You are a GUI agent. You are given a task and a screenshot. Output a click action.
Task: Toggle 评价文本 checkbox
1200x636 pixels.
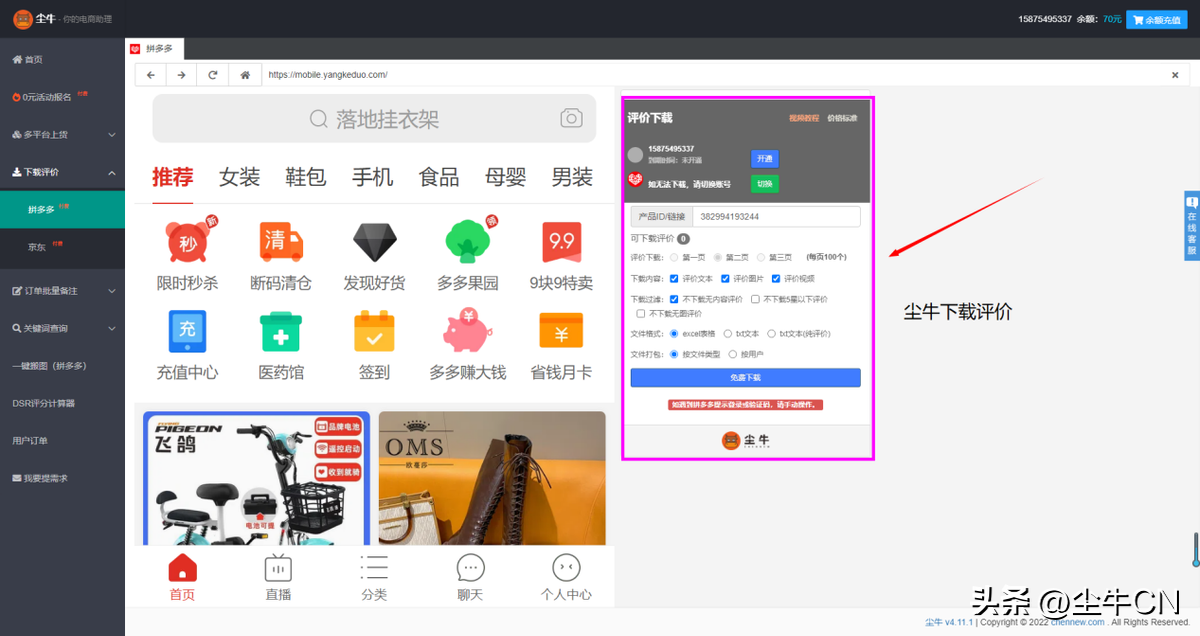tap(674, 279)
